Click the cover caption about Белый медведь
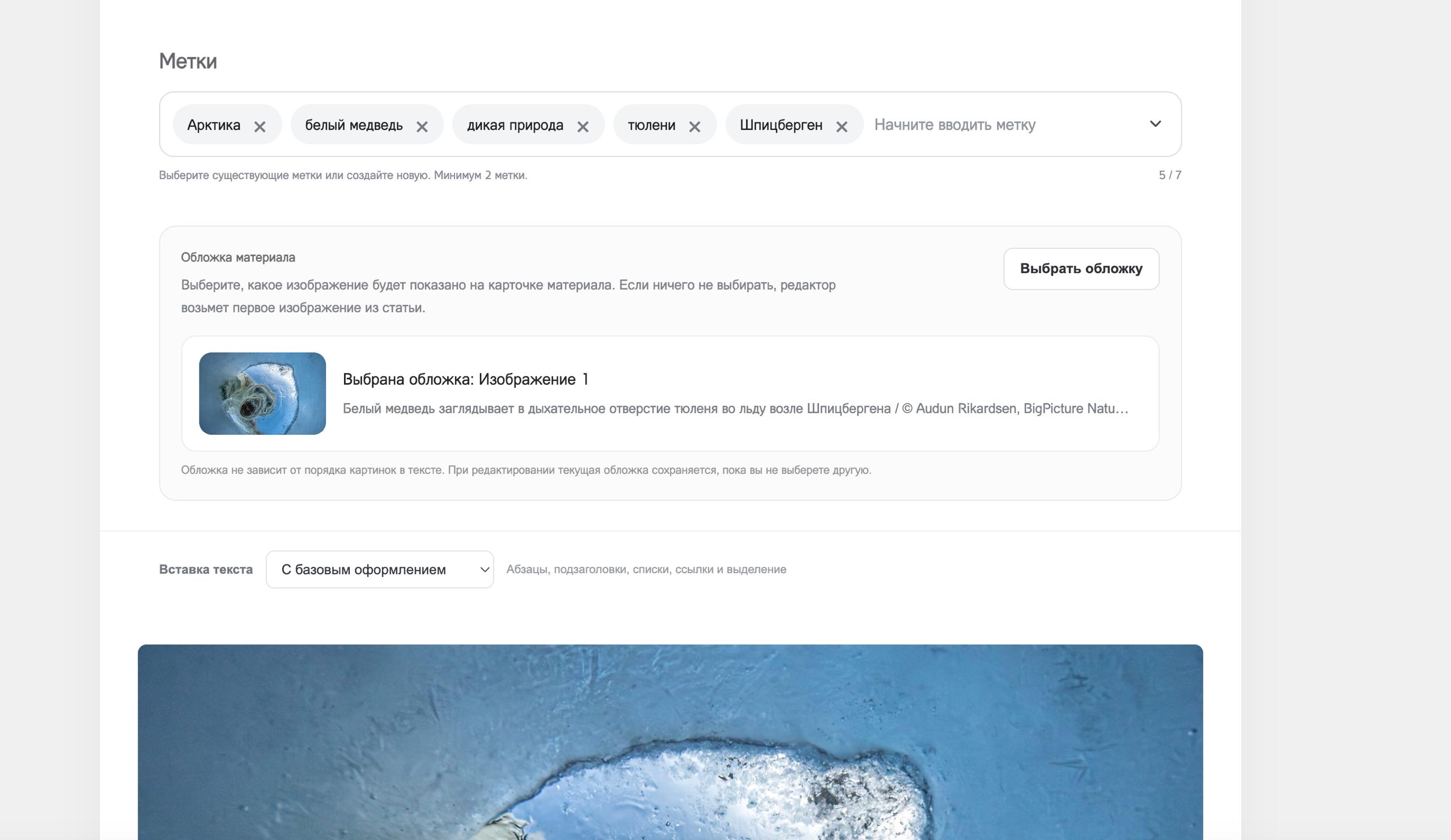 point(735,409)
